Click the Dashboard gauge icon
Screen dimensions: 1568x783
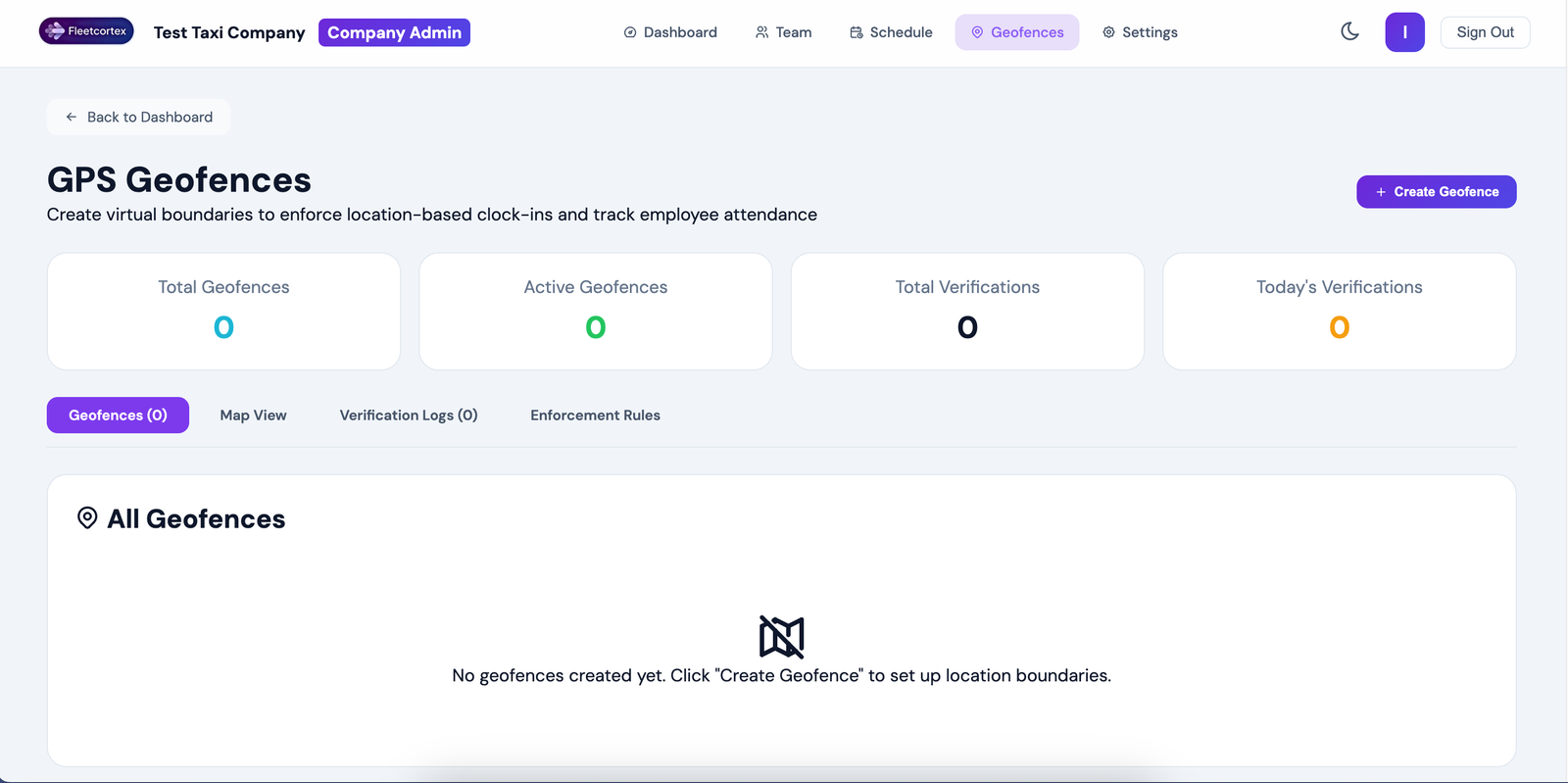630,32
